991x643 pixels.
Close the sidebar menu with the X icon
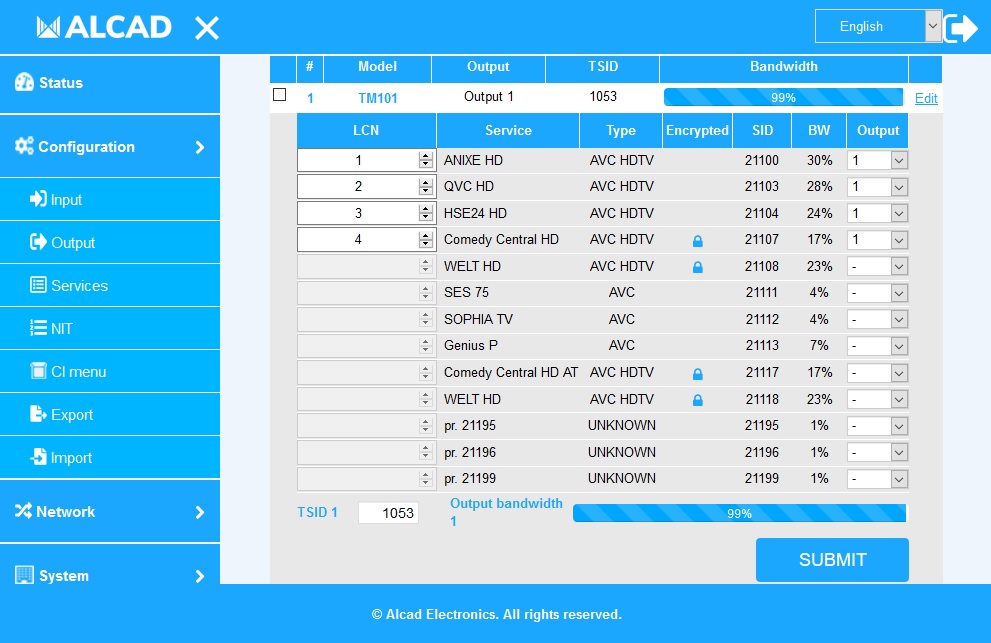point(207,28)
